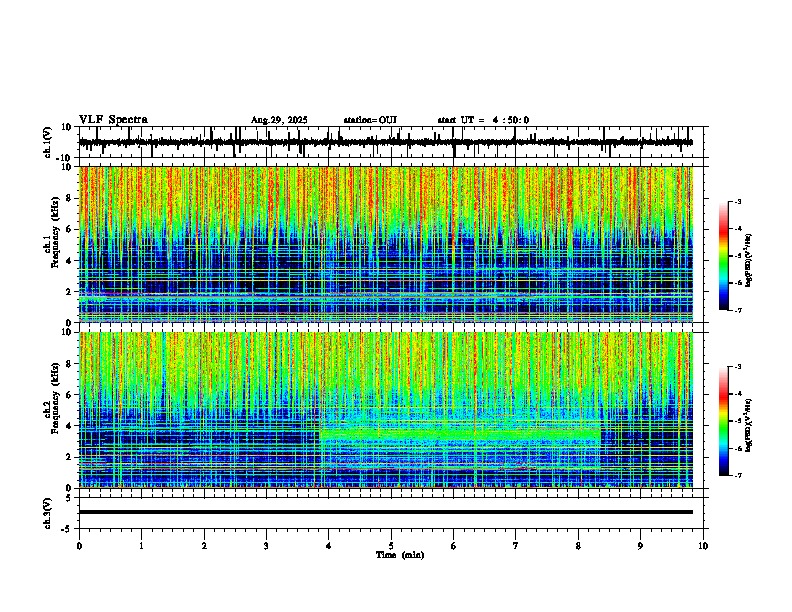
Task: Click time axis tick label "2"
Action: coord(204,546)
